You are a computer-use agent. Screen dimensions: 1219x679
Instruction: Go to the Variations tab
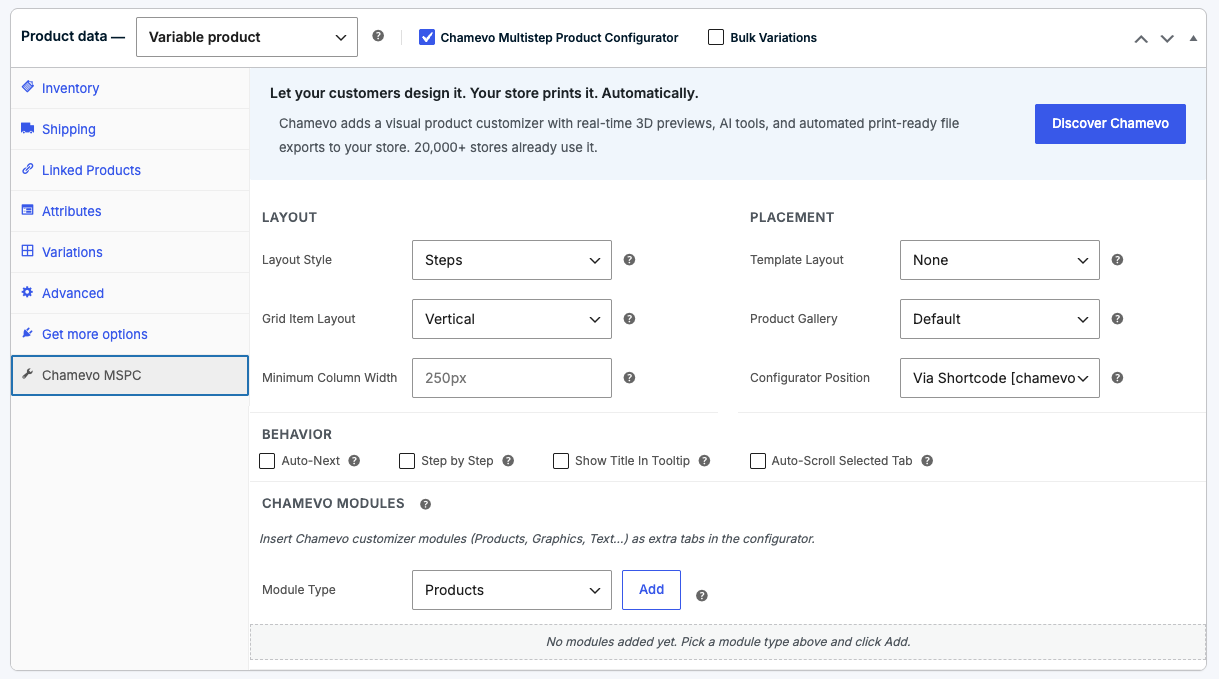click(130, 252)
